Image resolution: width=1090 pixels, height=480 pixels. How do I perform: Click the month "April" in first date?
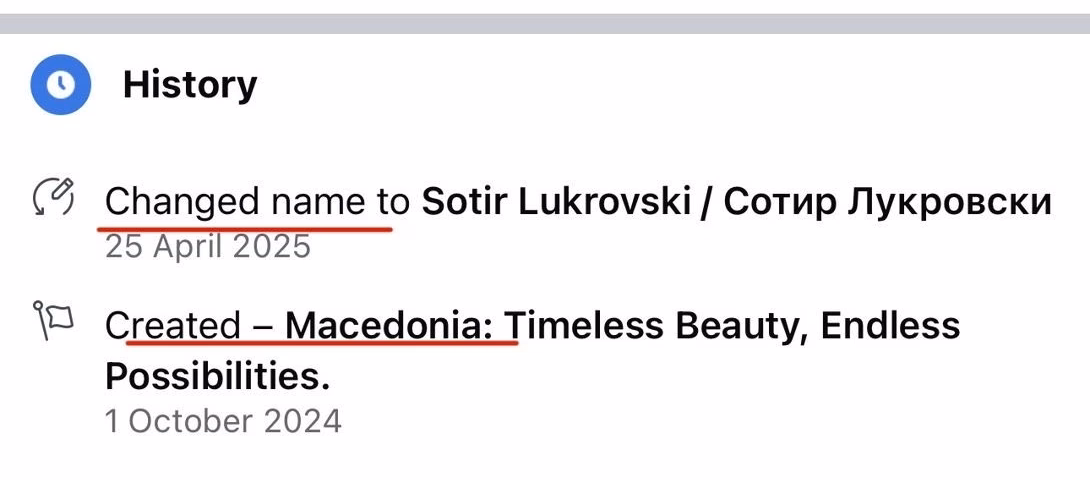tap(190, 246)
